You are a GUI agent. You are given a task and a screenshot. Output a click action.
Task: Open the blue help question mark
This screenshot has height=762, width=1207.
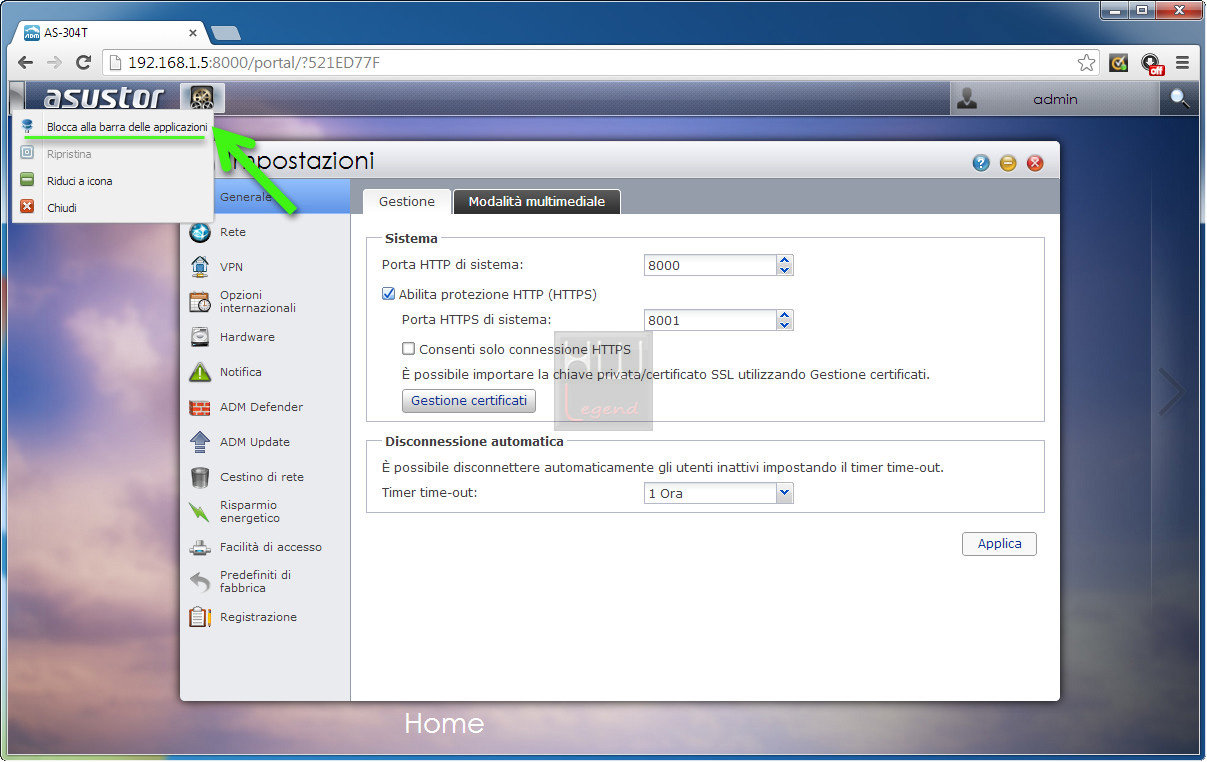pyautogui.click(x=981, y=163)
